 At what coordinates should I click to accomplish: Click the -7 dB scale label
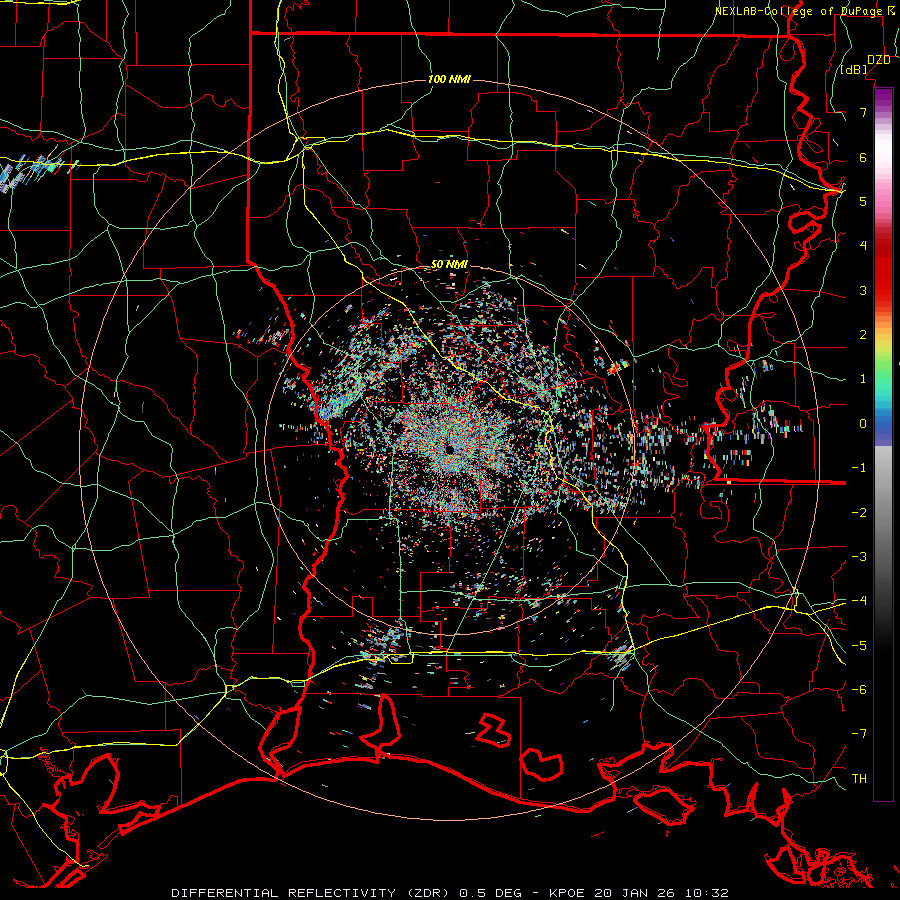click(859, 734)
